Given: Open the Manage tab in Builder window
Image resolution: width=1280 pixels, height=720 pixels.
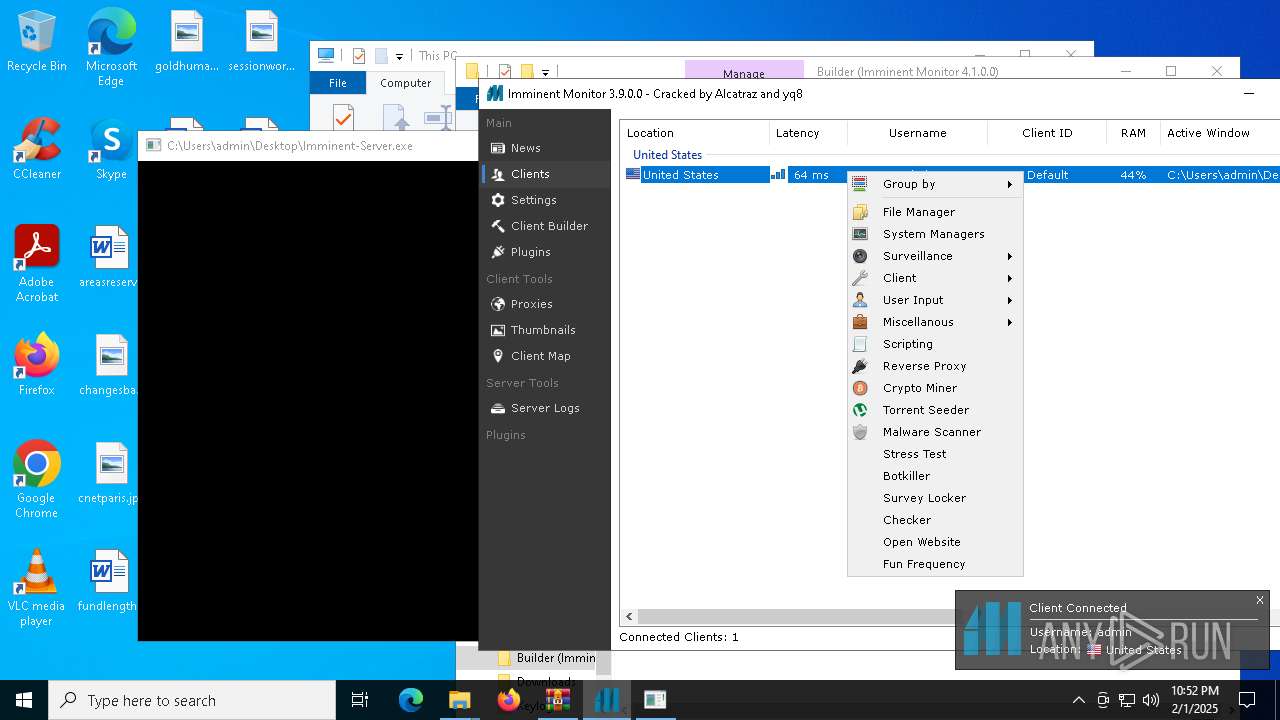Looking at the screenshot, I should 744,72.
